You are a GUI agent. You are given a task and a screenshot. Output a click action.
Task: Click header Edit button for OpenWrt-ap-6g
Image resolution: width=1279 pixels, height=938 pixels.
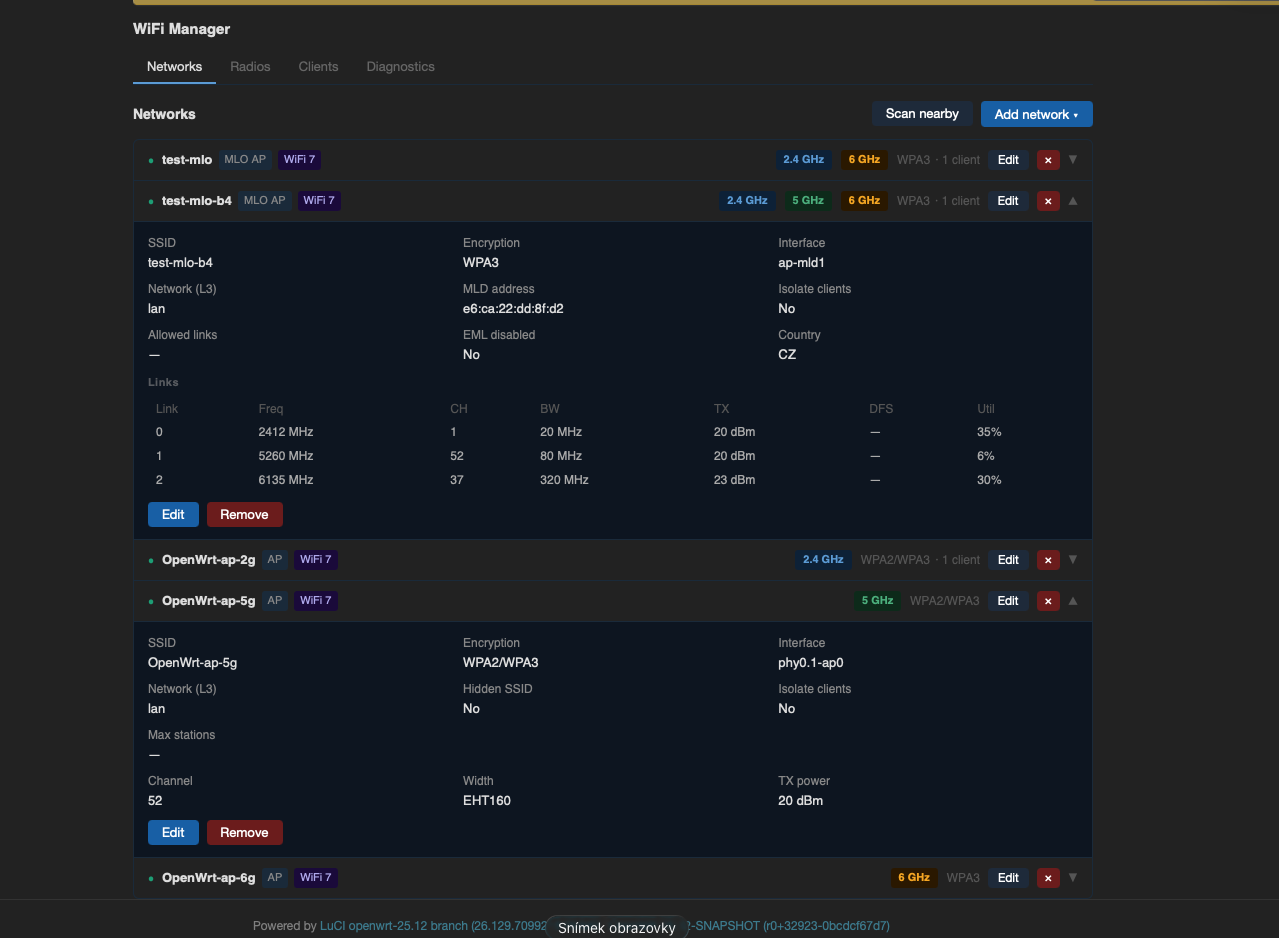click(1008, 878)
